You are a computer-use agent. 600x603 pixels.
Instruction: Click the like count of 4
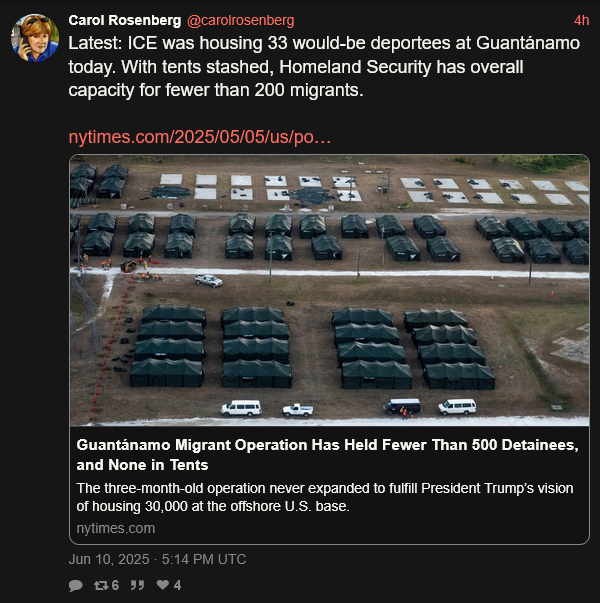coord(177,585)
